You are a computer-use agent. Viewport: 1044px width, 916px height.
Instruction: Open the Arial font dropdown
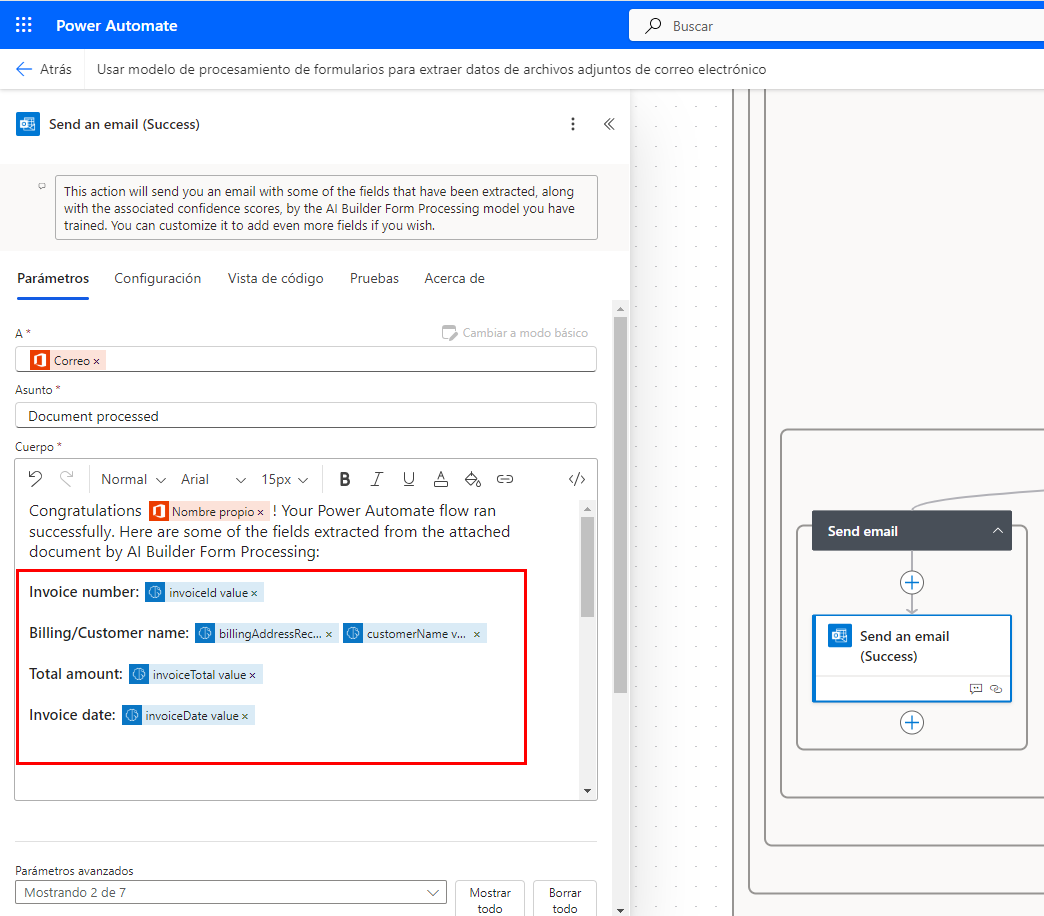[213, 479]
